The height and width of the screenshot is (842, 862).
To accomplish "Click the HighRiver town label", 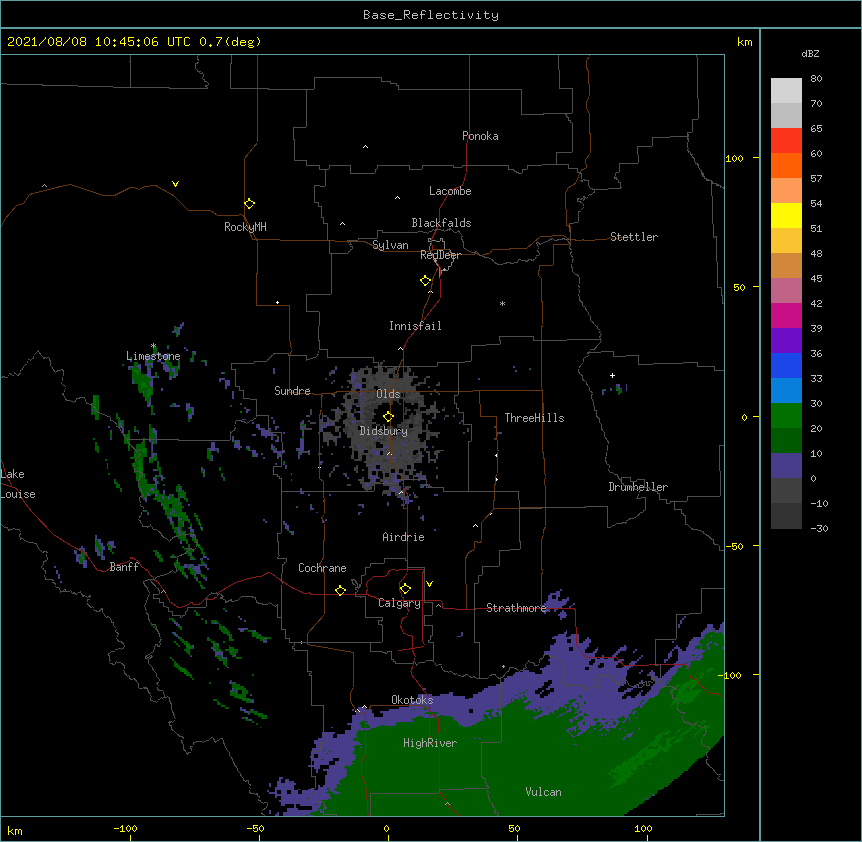I will tap(430, 743).
